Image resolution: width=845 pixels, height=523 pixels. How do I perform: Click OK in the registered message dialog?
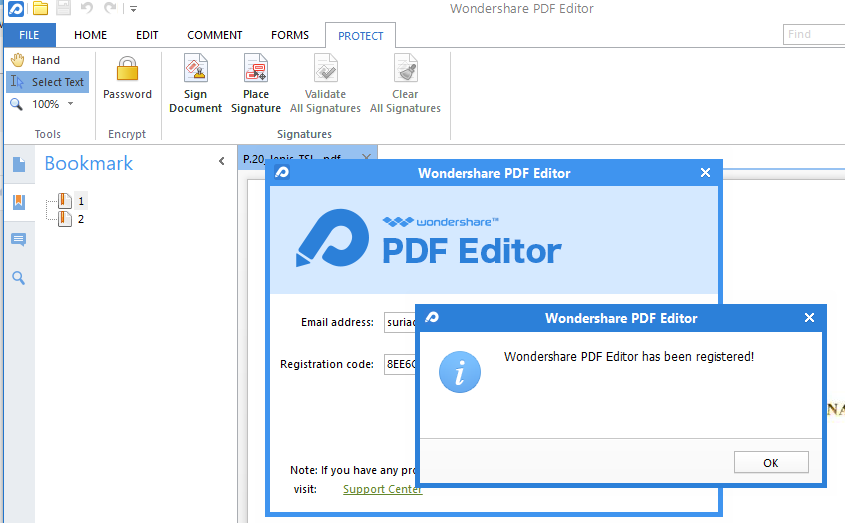(x=771, y=463)
